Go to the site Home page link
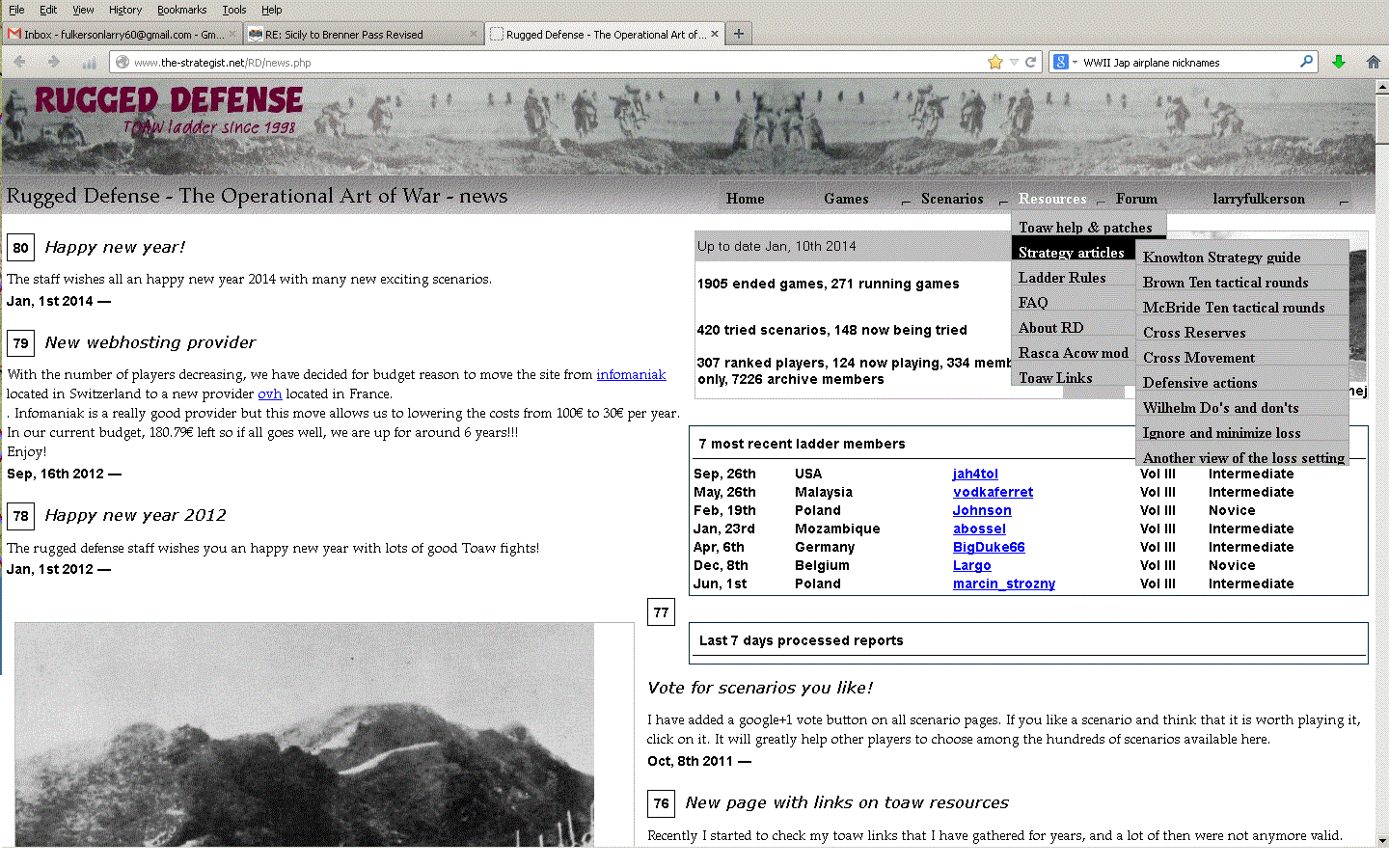Viewport: 1389px width, 868px height. click(x=746, y=199)
